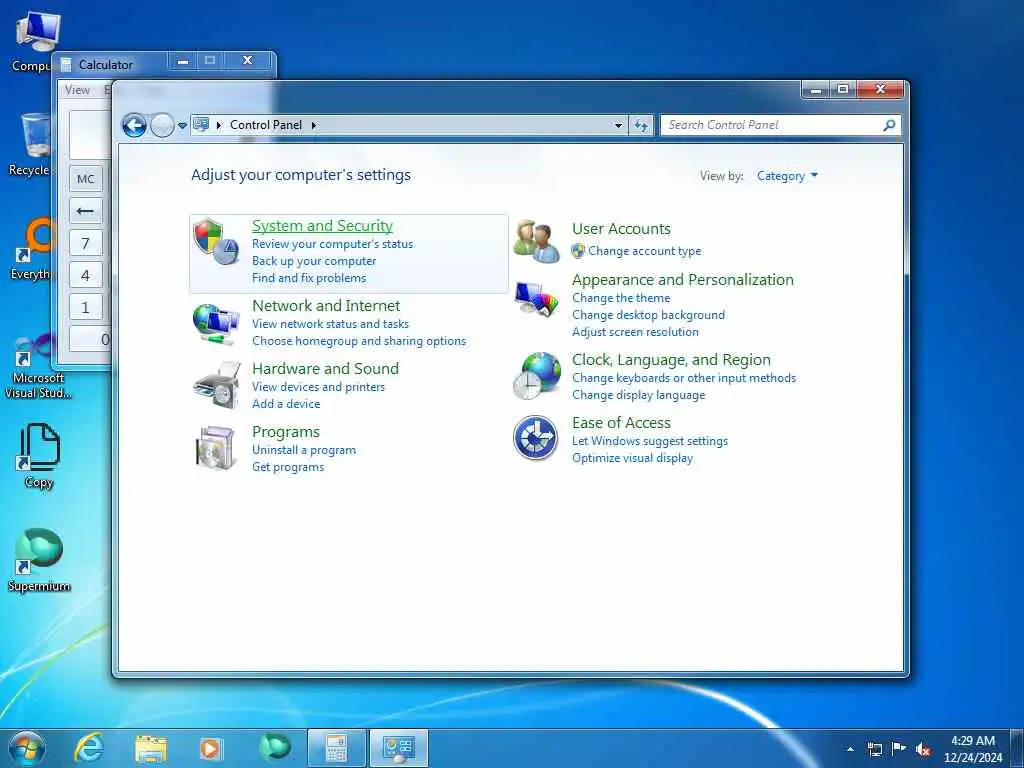1024x768 pixels.
Task: Open System and Security shield icon
Action: pos(216,242)
